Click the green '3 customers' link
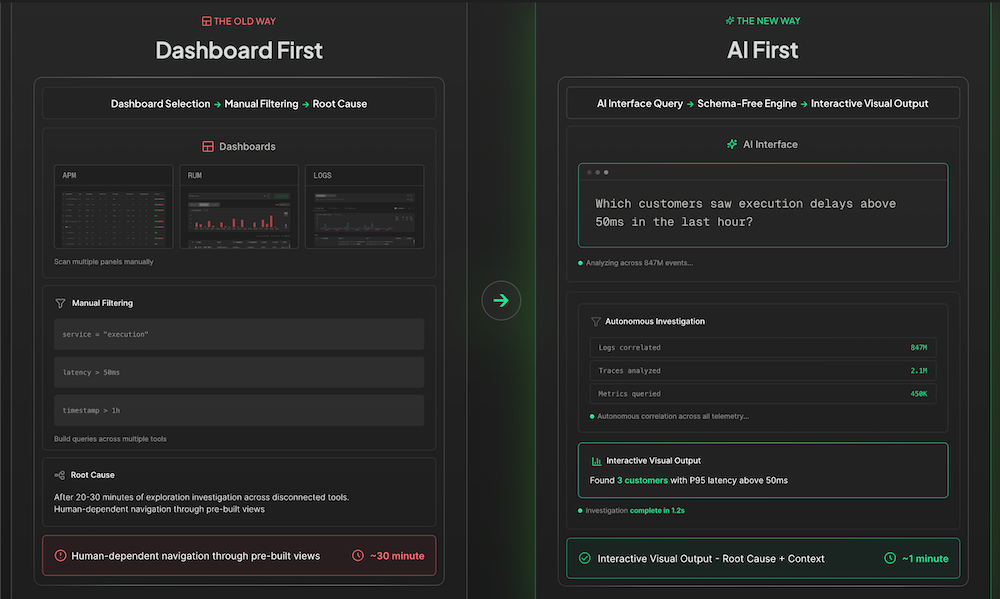 (x=642, y=480)
